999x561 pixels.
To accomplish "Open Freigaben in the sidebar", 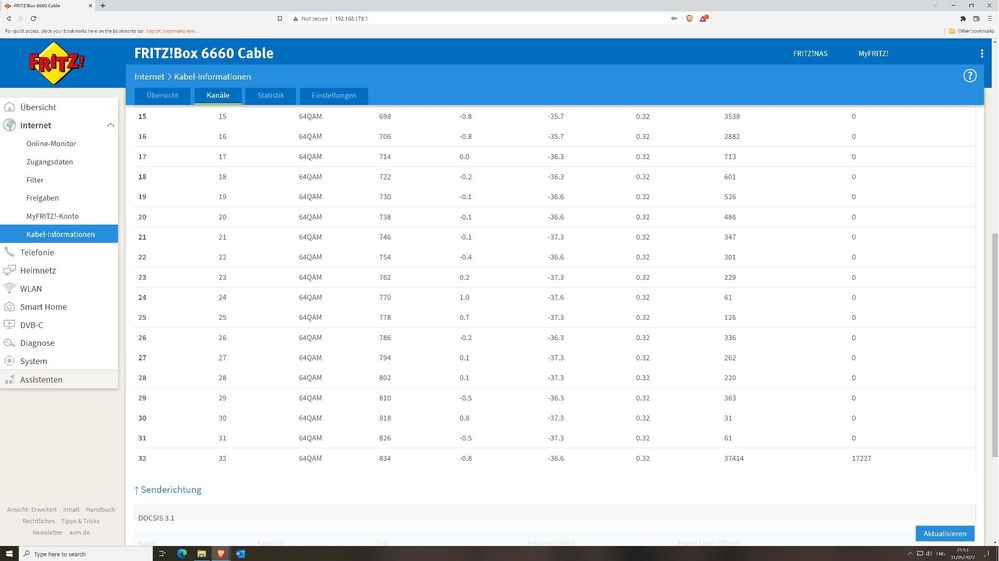I will 42,198.
